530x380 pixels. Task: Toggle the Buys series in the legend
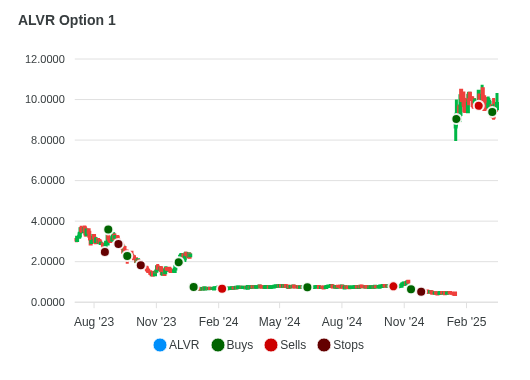click(x=232, y=345)
